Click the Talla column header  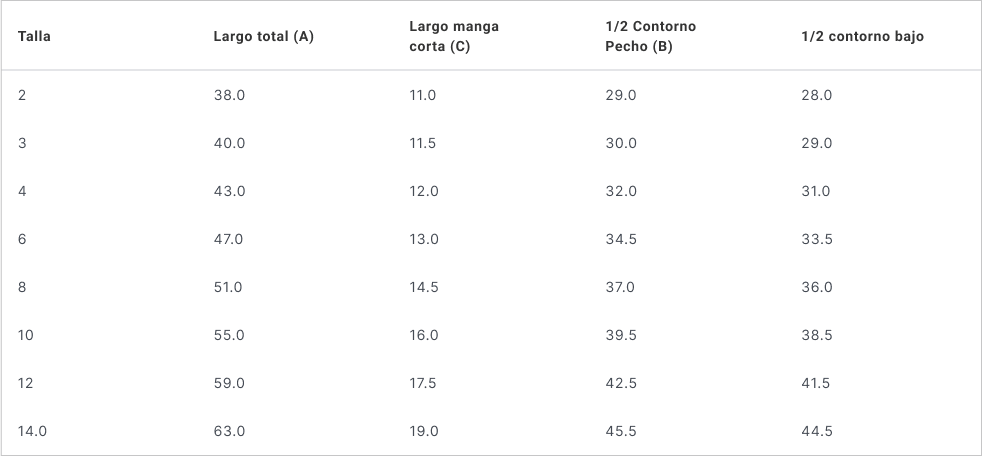[35, 37]
